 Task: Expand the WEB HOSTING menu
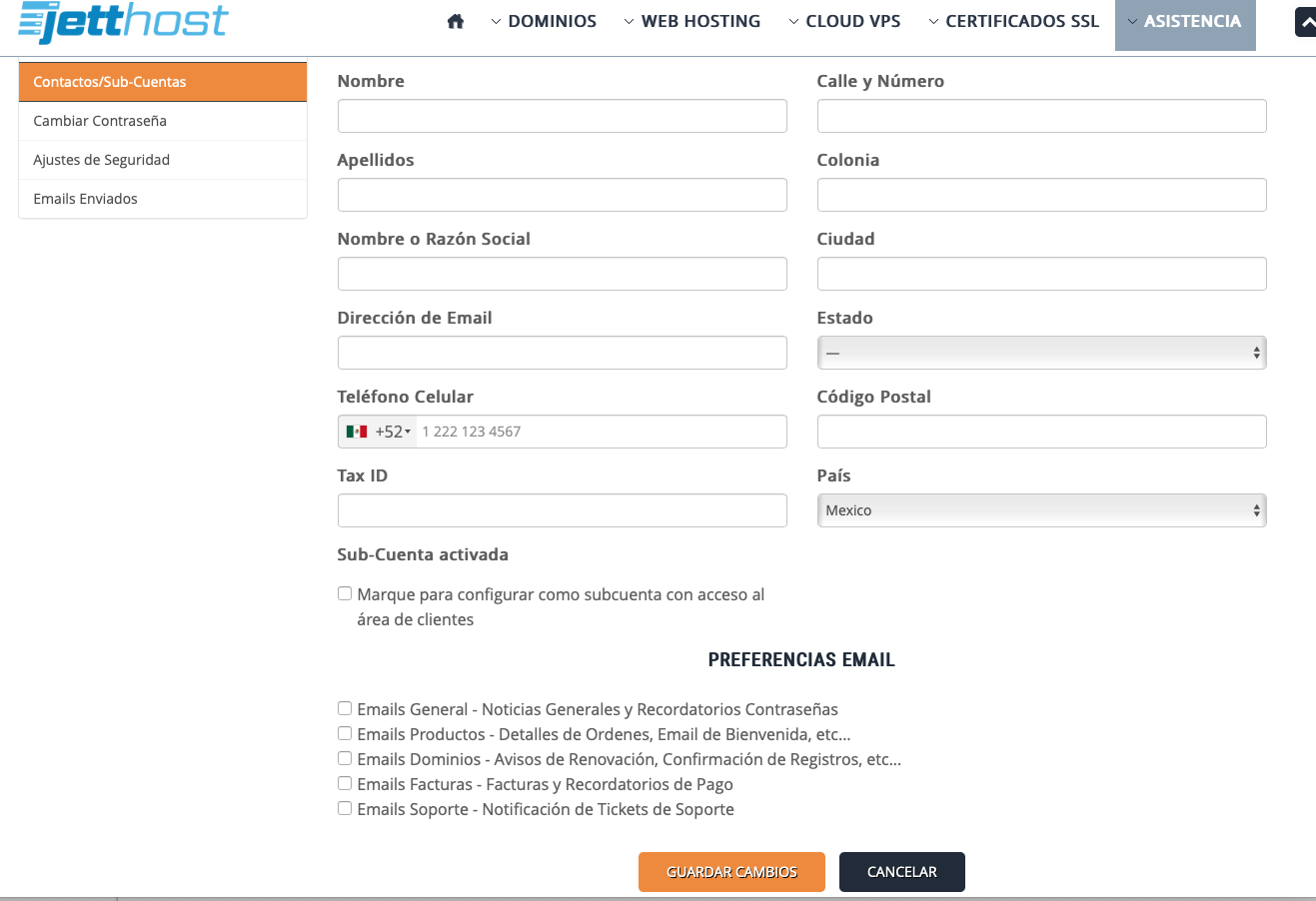(x=691, y=21)
